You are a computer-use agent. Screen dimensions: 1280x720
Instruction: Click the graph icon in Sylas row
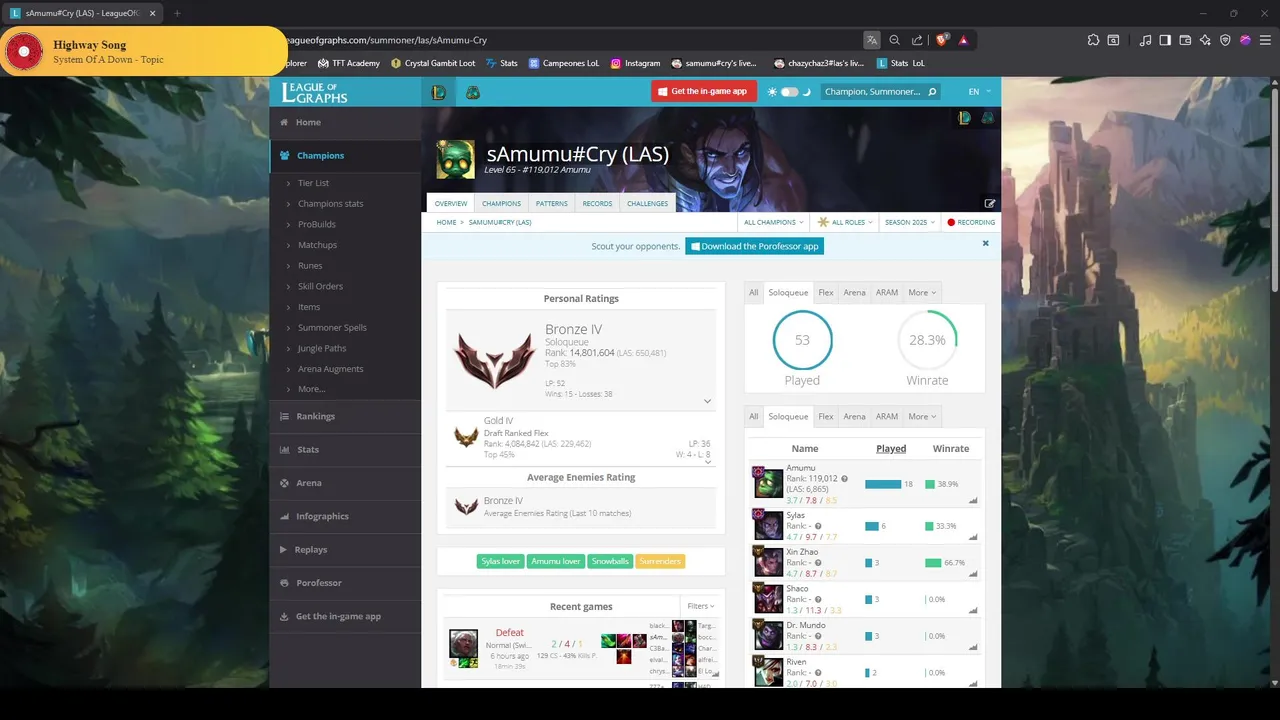pyautogui.click(x=973, y=537)
